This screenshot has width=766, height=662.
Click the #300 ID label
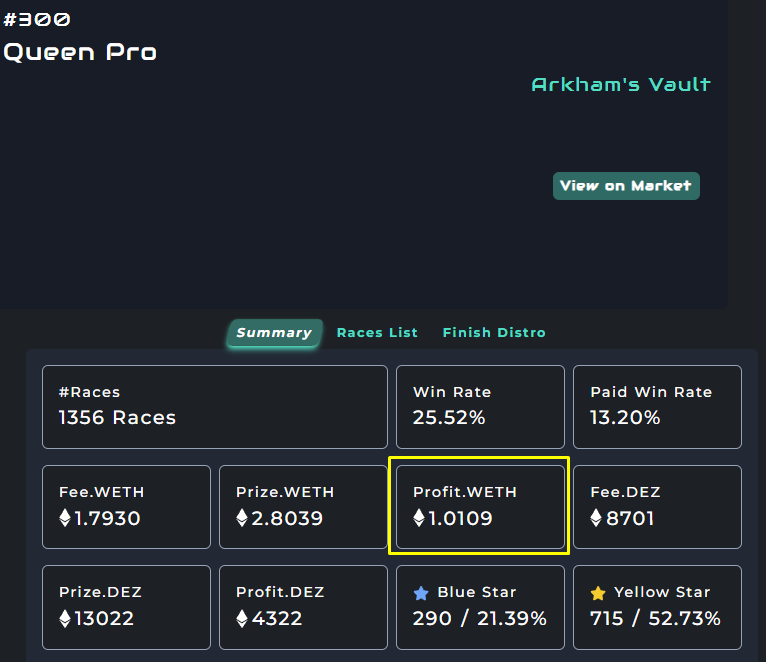37,20
